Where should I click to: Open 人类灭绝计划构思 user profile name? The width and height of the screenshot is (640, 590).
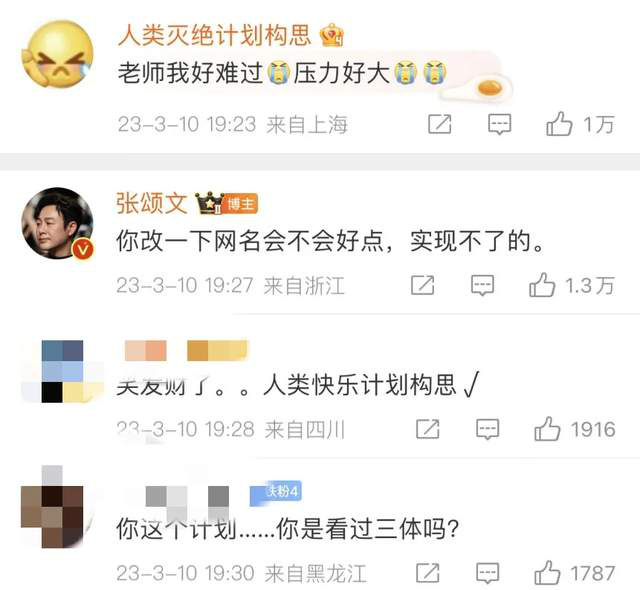214,35
